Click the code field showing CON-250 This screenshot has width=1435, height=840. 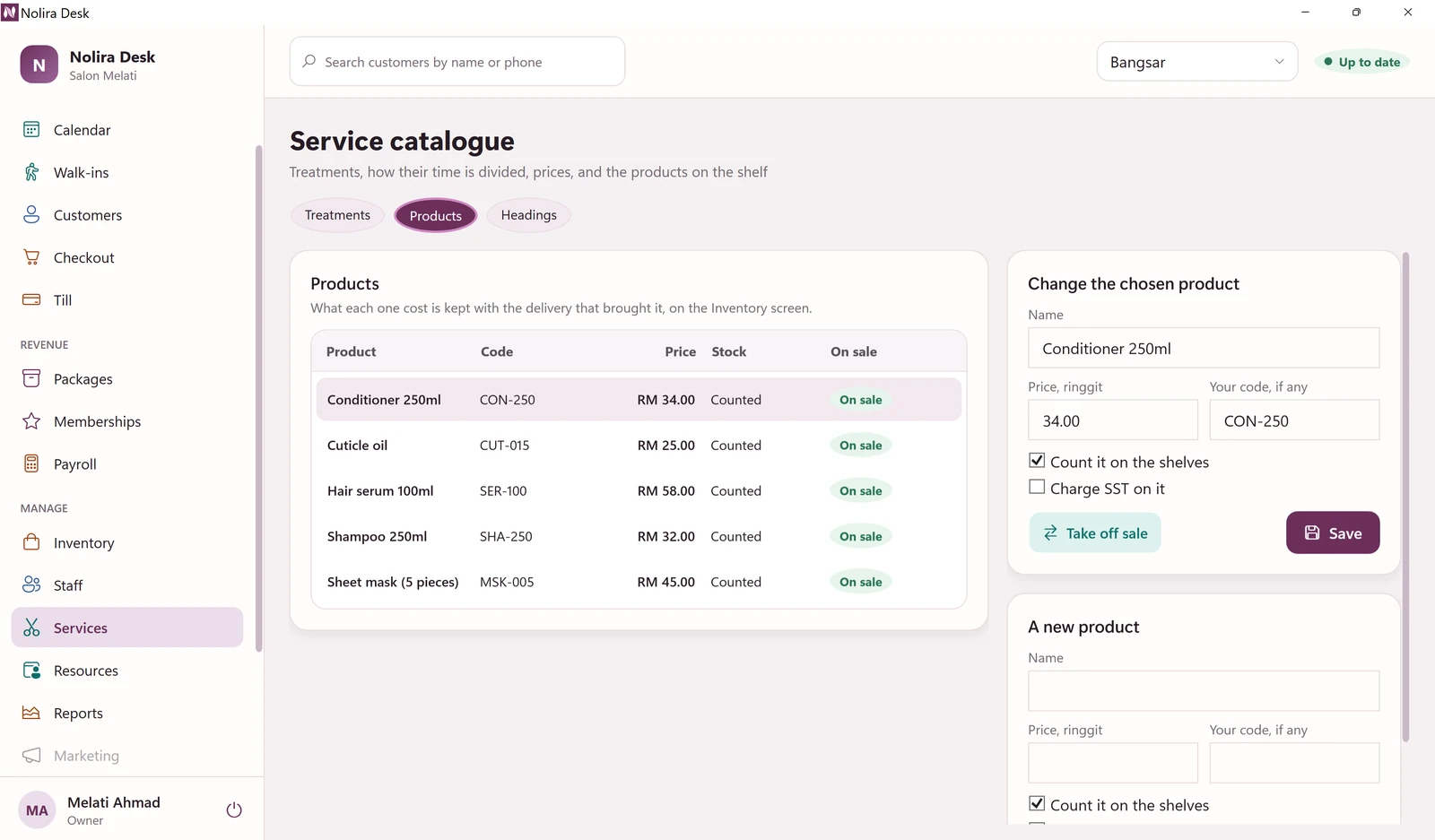click(x=1294, y=420)
